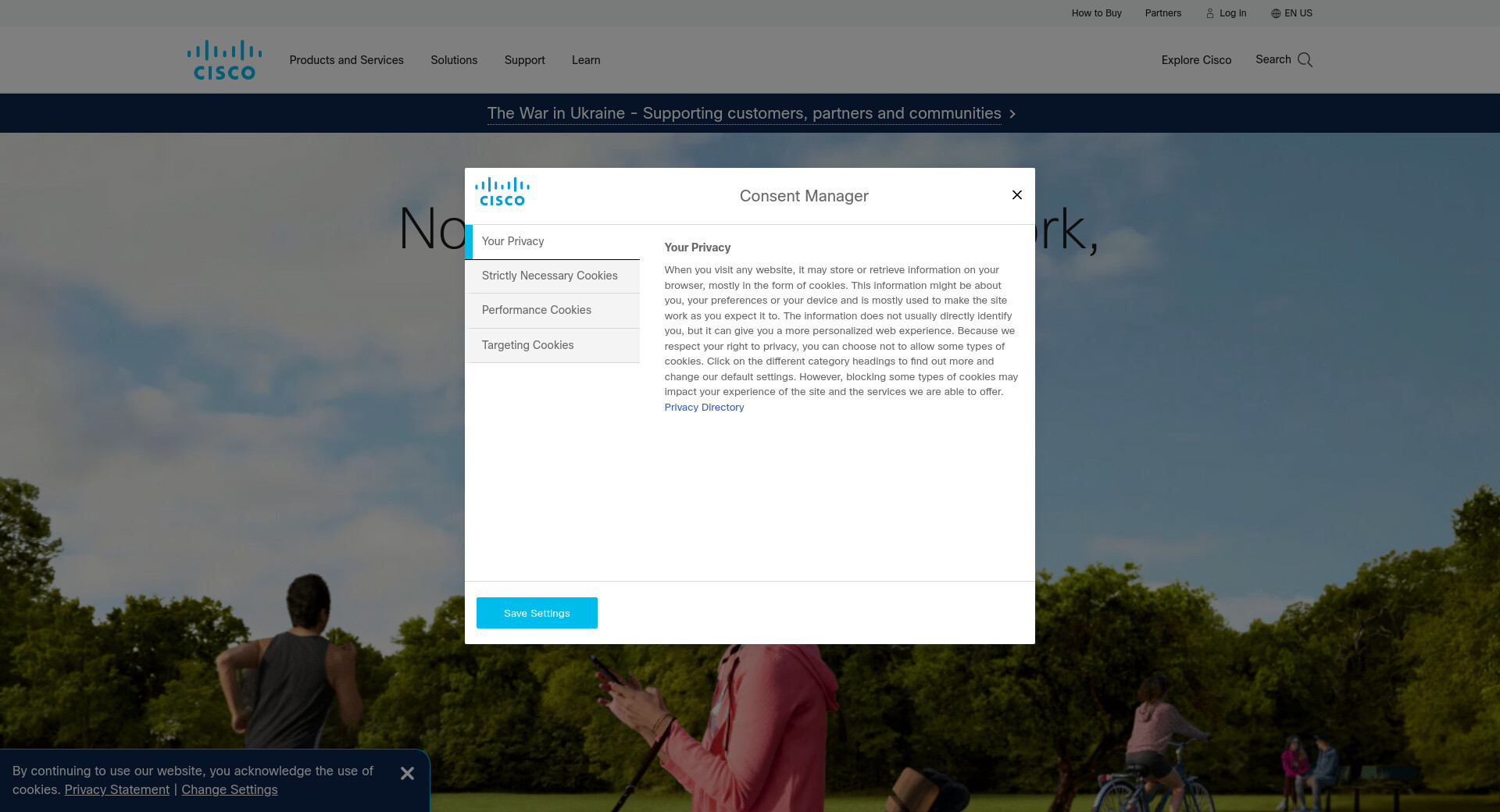Viewport: 1500px width, 812px height.
Task: Open the How to Buy link
Action: pyautogui.click(x=1097, y=13)
